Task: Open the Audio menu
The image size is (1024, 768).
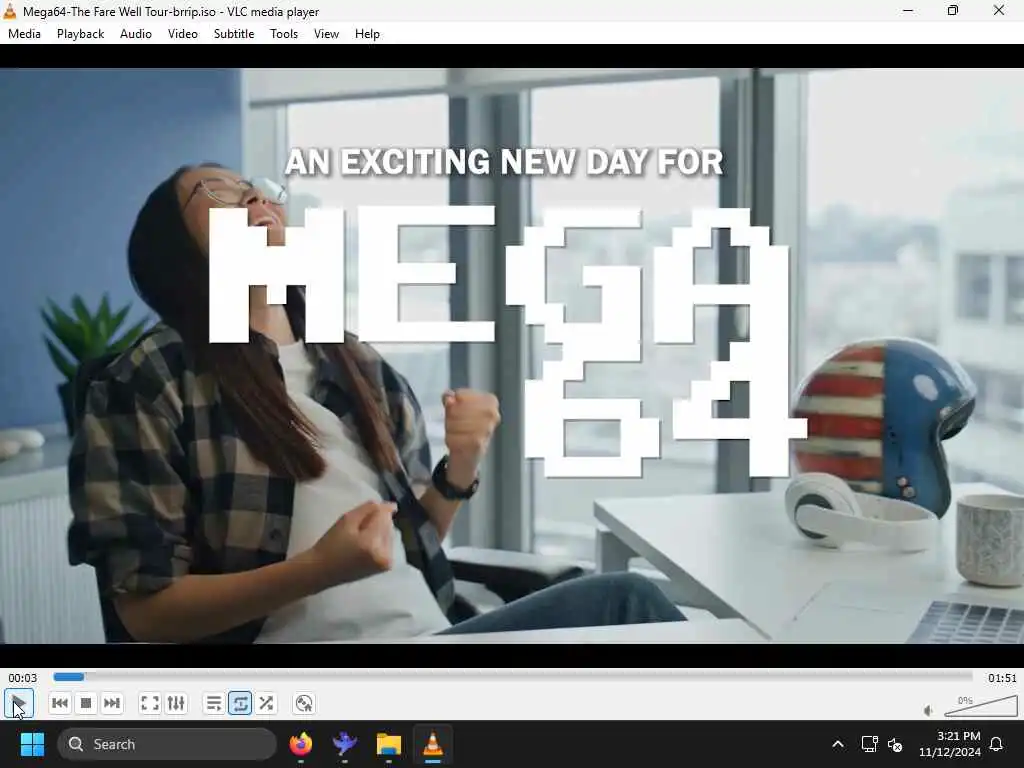Action: pos(136,34)
